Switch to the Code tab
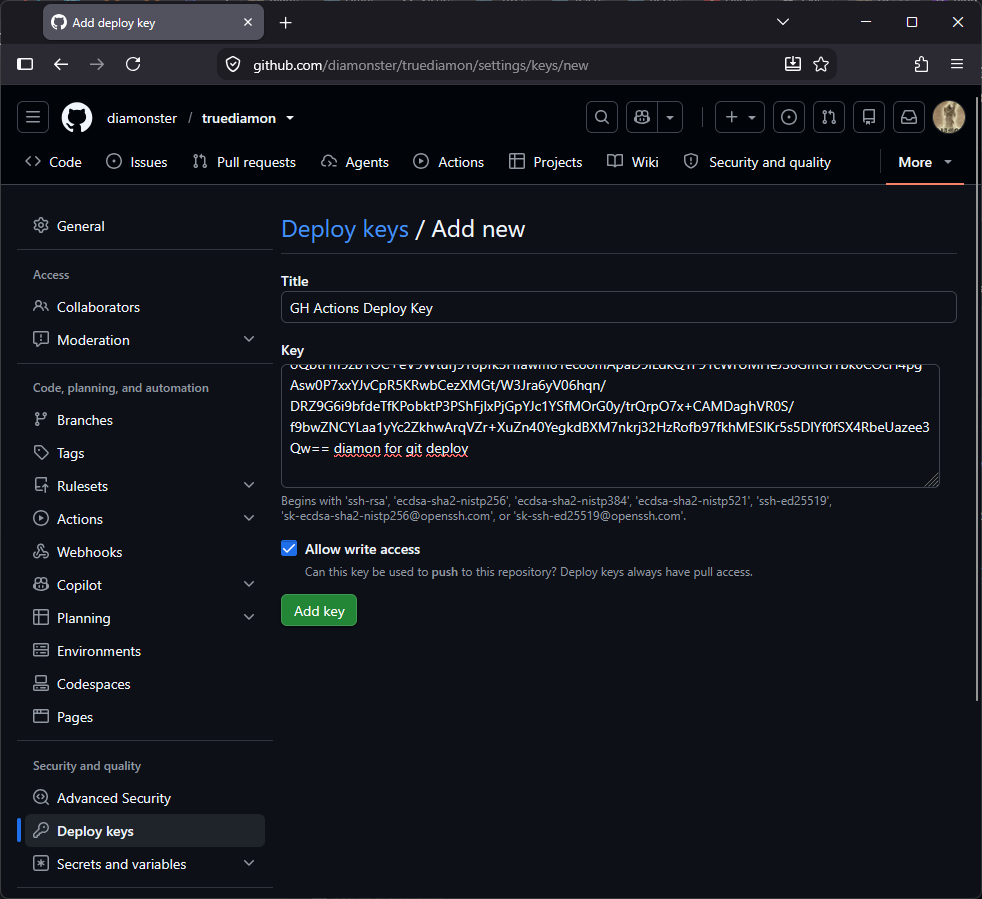The image size is (982, 899). pyautogui.click(x=53, y=162)
